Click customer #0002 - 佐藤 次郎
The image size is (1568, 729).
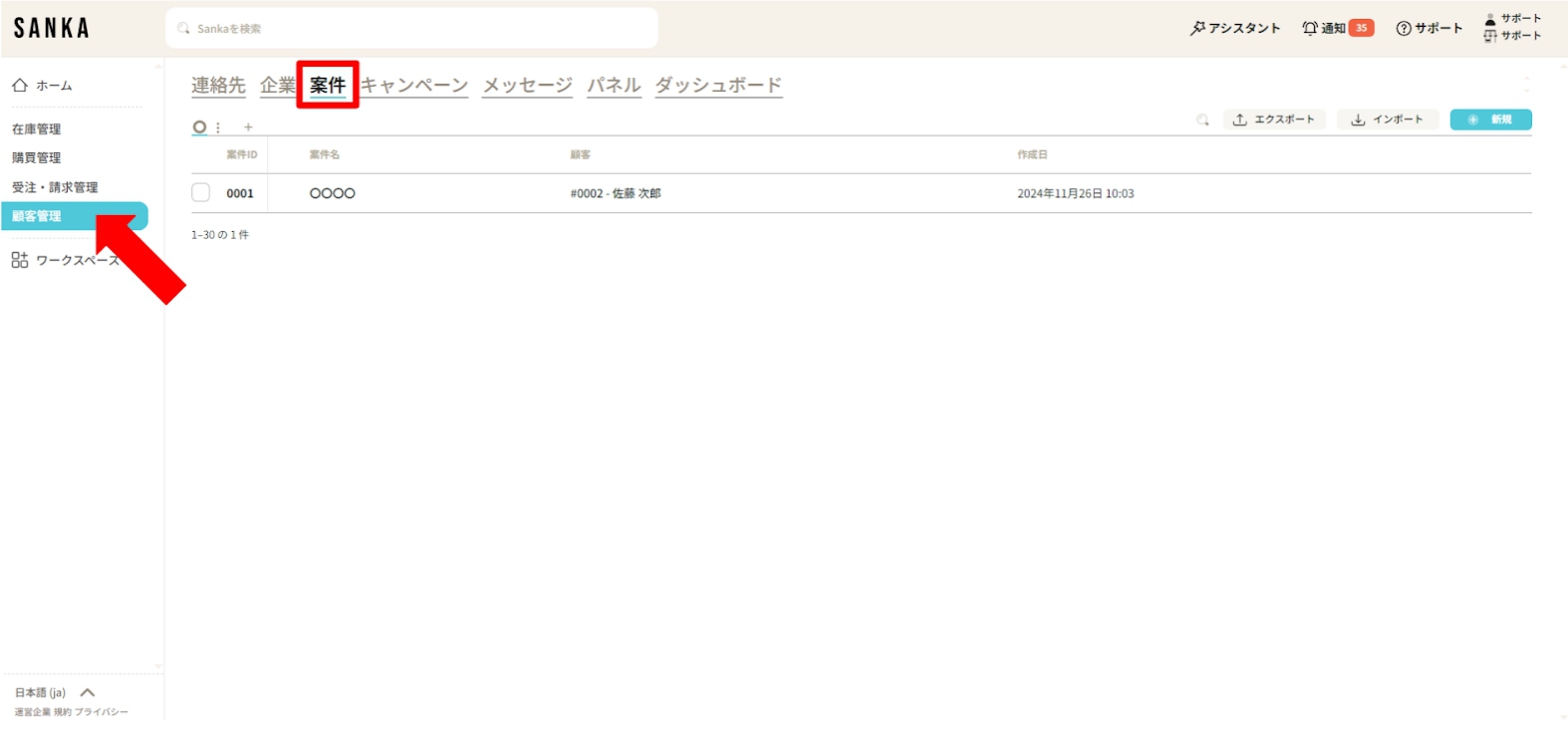pos(616,193)
